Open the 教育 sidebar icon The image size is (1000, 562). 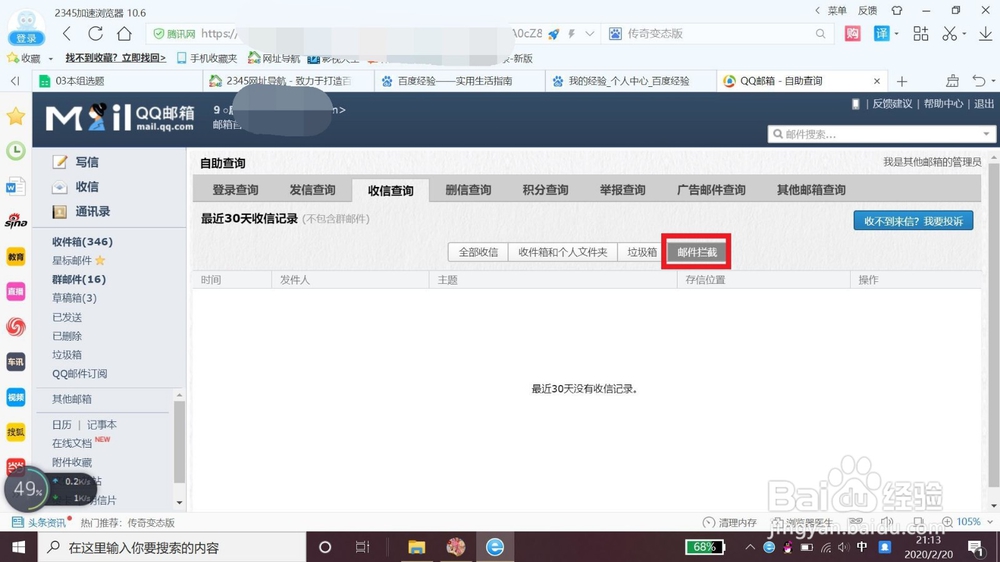pos(15,256)
